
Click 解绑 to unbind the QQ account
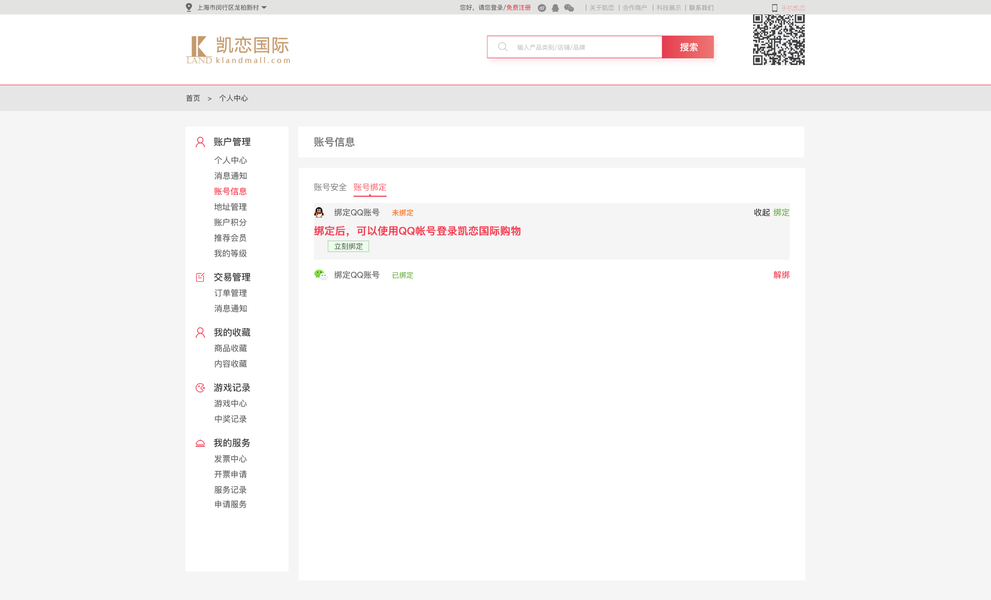pyautogui.click(x=779, y=275)
